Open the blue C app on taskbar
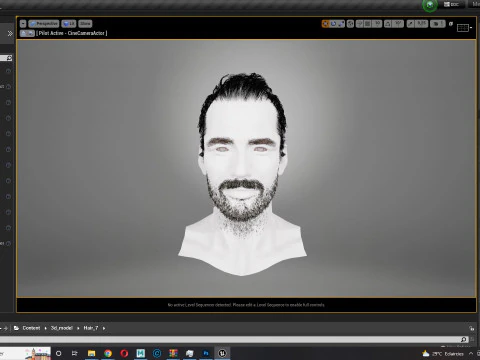Viewport: 480px width, 360px height. click(x=157, y=353)
